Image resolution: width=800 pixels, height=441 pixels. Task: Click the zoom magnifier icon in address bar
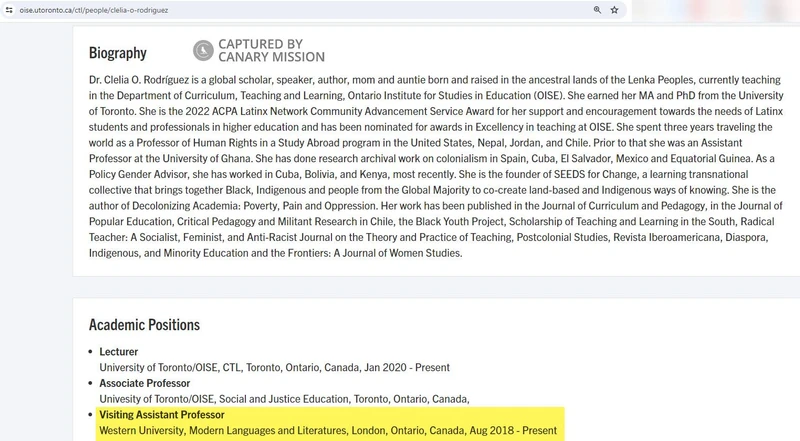597,10
